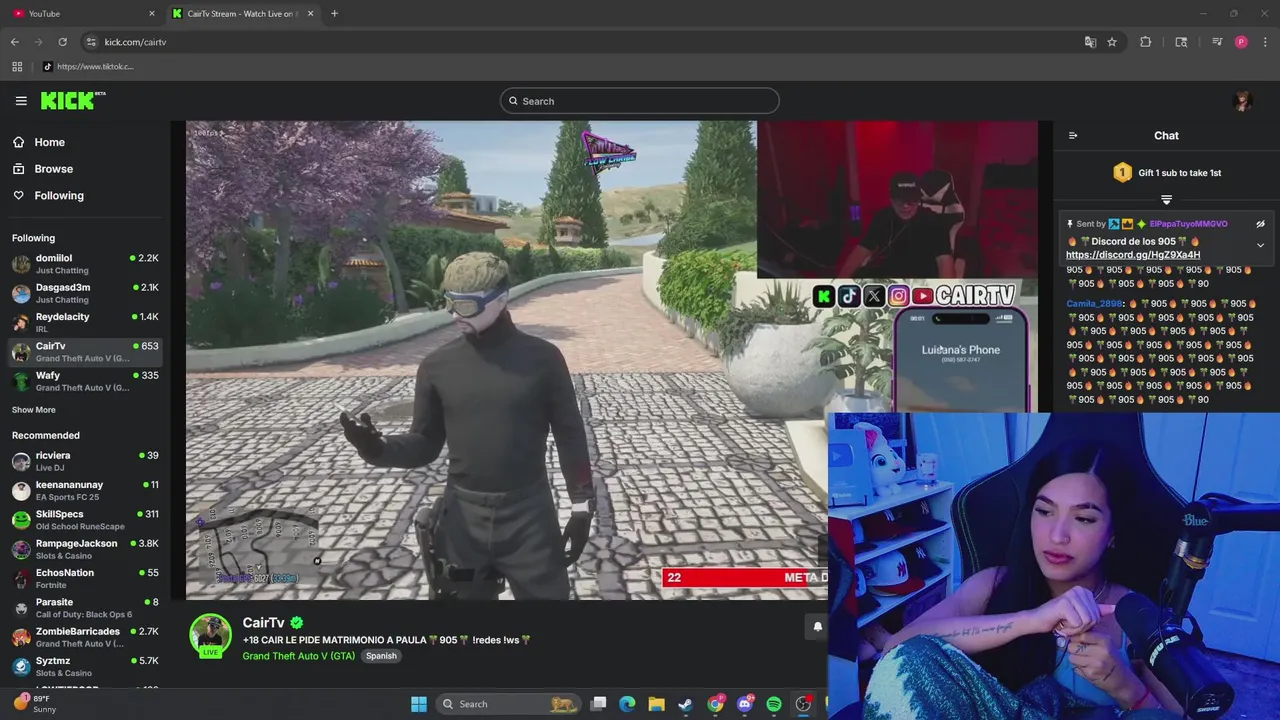
Task: Collapse the Chat panel with its arrow icon
Action: click(x=1073, y=136)
